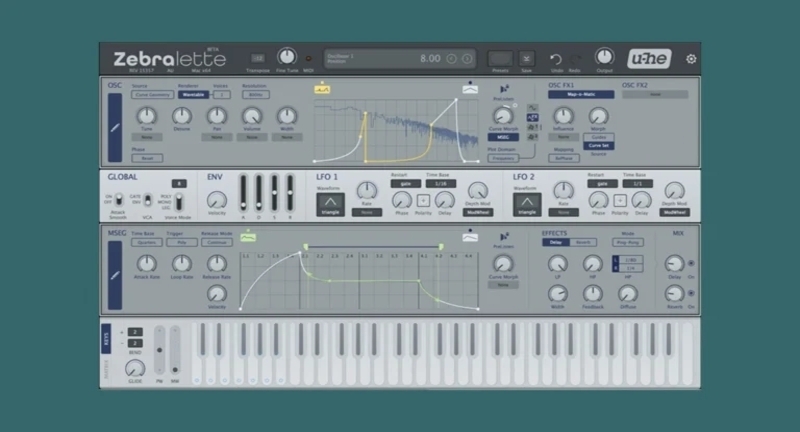Viewport: 800px width, 432px height.
Task: Click the Save preset icon
Action: [527, 58]
